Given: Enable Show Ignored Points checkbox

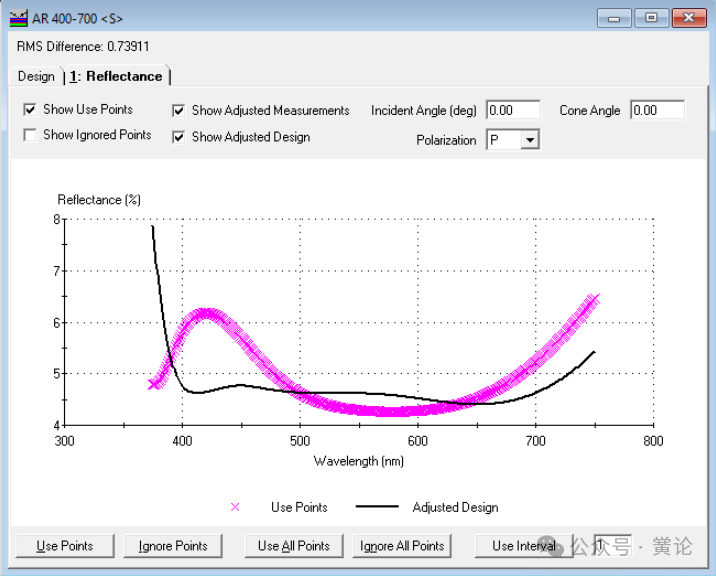Looking at the screenshot, I should point(30,135).
